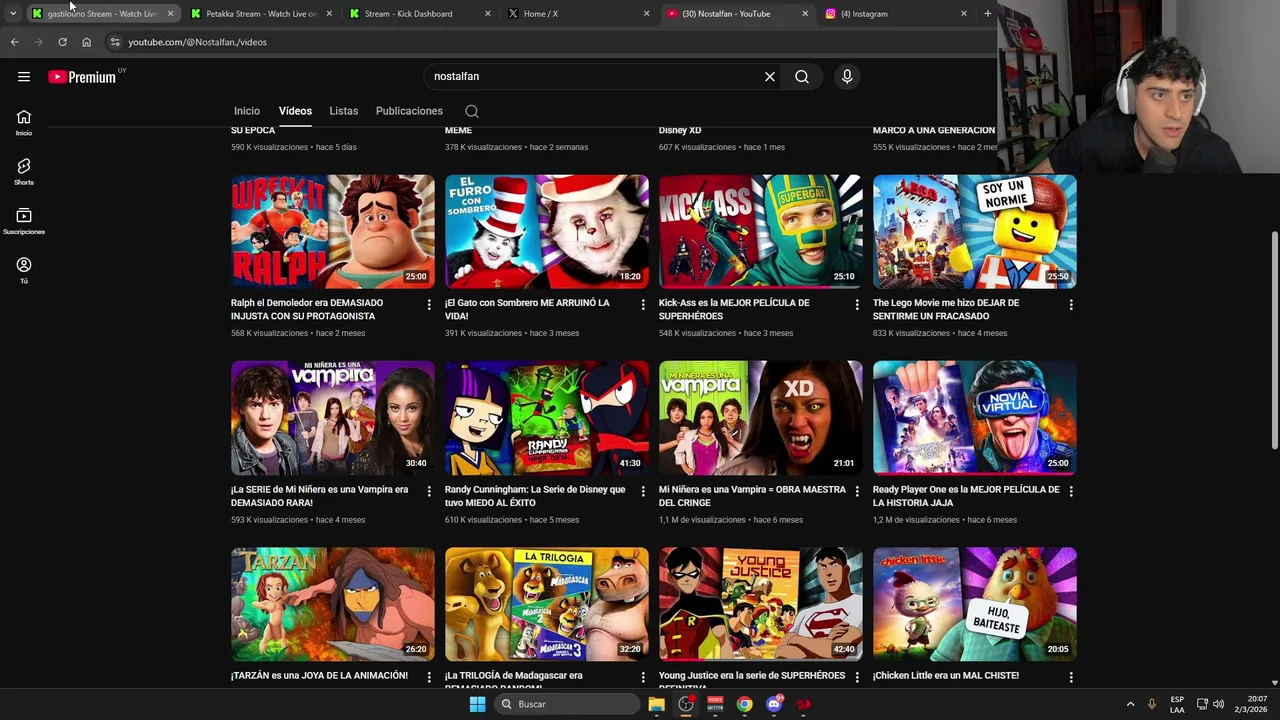The width and height of the screenshot is (1280, 720).
Task: Open Google Chrome from taskbar
Action: [x=744, y=704]
